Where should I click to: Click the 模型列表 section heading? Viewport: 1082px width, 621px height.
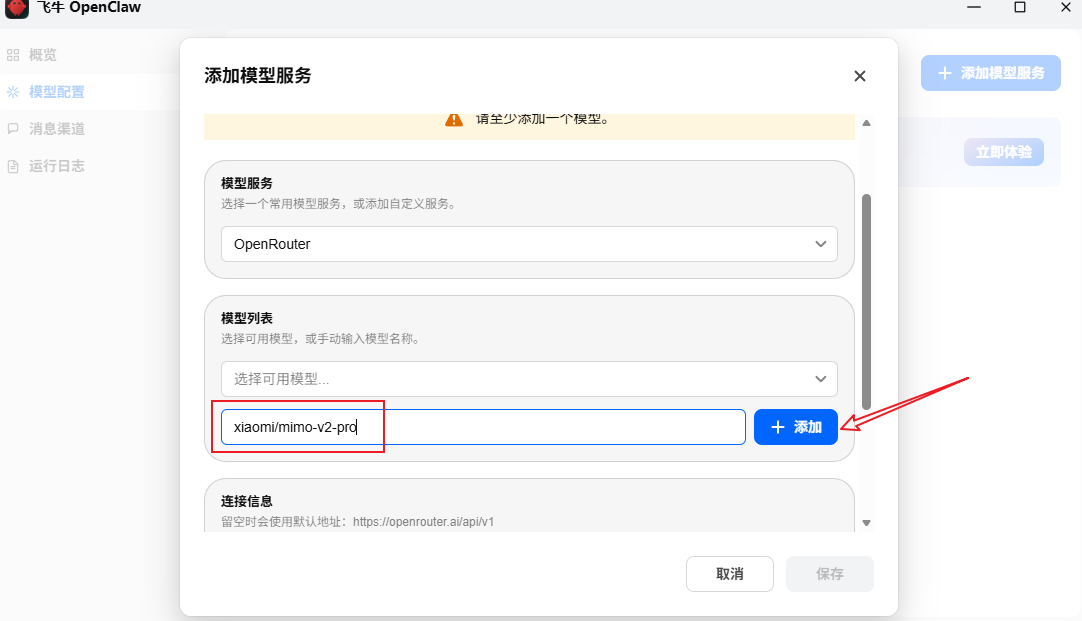(x=246, y=319)
